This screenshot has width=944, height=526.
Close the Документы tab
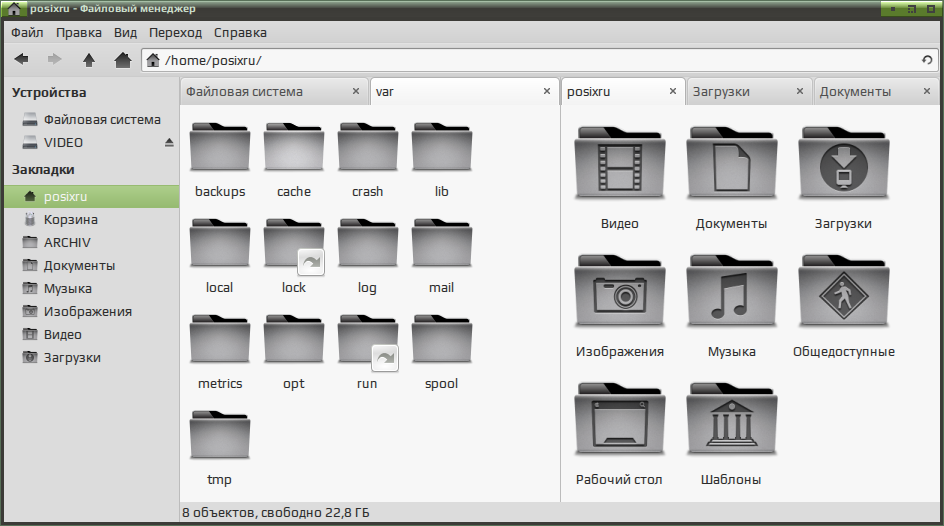(x=927, y=91)
